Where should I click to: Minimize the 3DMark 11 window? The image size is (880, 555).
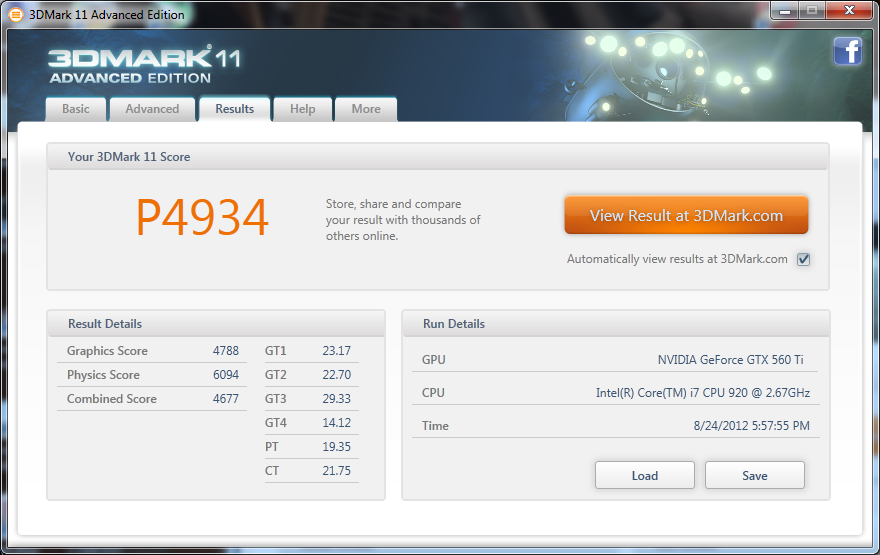coord(785,11)
